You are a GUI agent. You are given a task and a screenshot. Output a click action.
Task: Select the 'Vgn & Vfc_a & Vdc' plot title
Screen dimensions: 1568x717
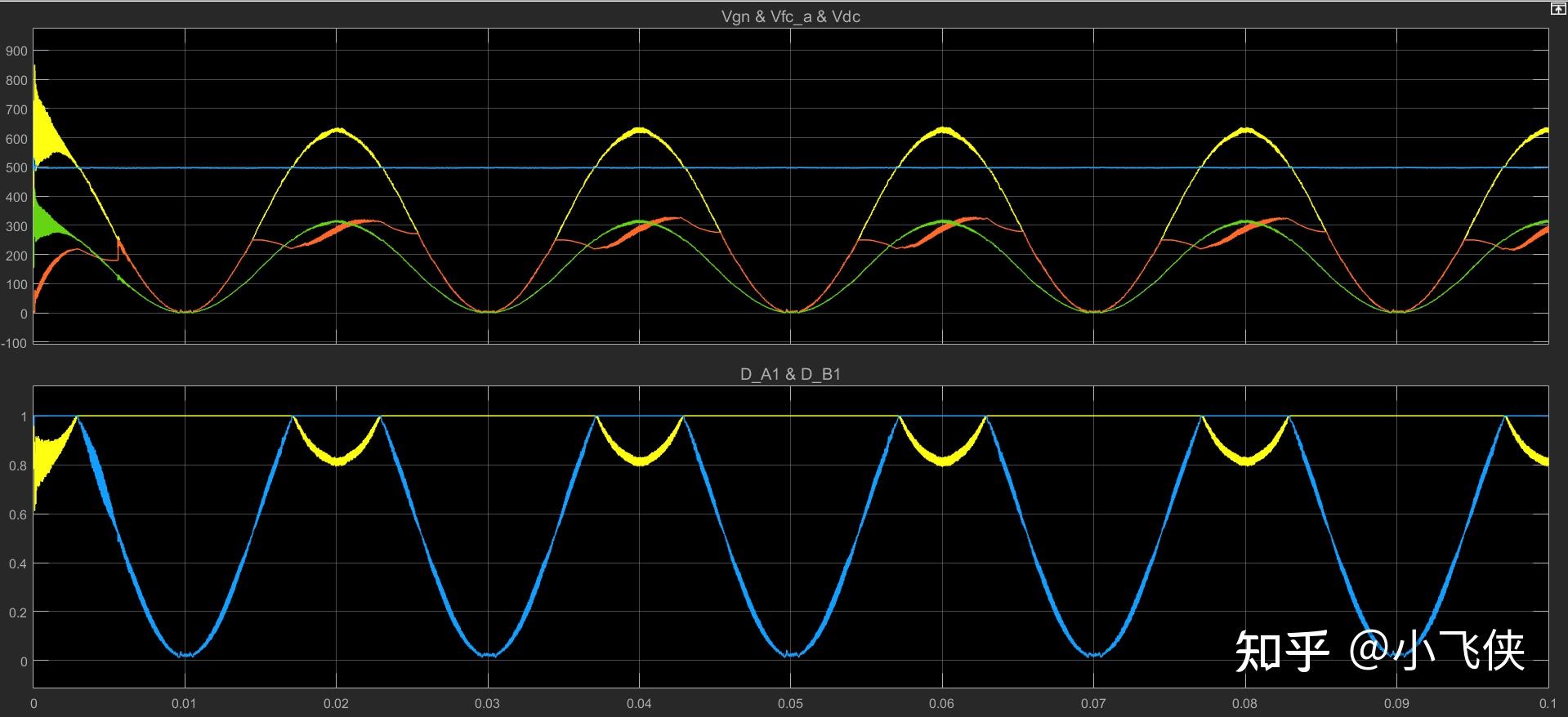click(790, 17)
